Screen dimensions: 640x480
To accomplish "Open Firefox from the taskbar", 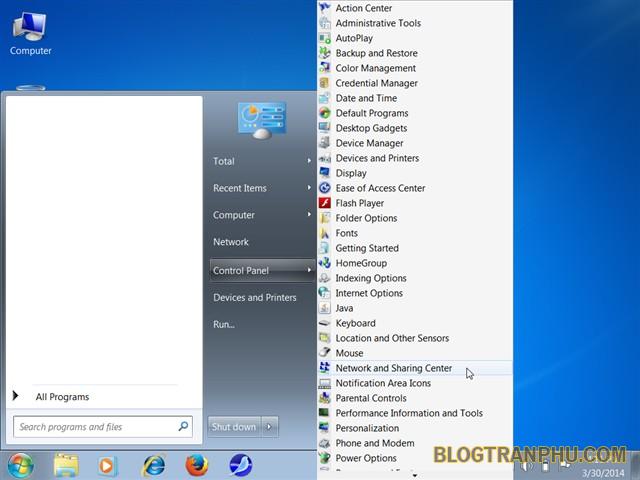I will click(x=197, y=465).
